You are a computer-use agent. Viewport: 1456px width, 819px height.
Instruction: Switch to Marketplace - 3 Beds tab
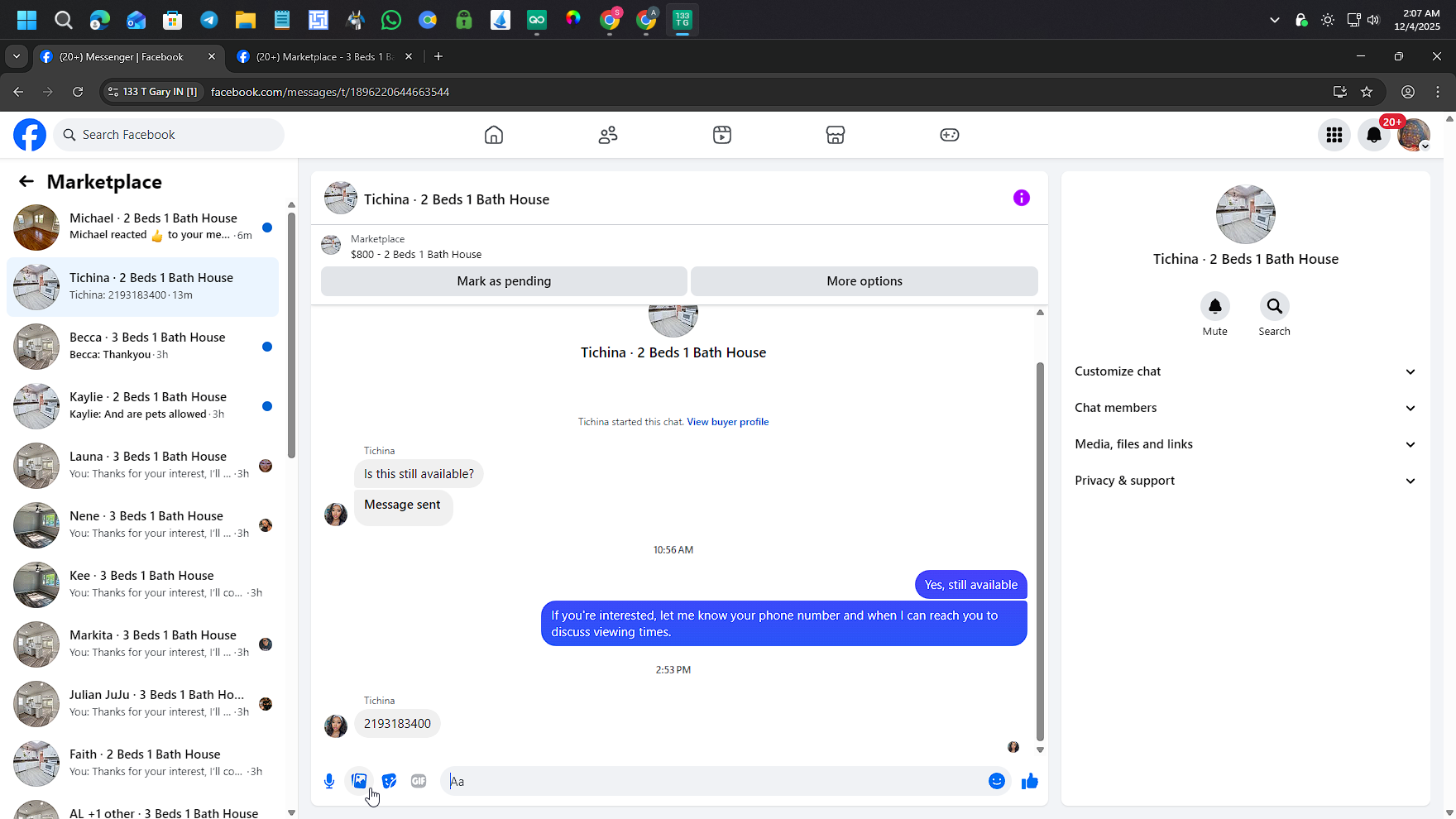[x=324, y=56]
